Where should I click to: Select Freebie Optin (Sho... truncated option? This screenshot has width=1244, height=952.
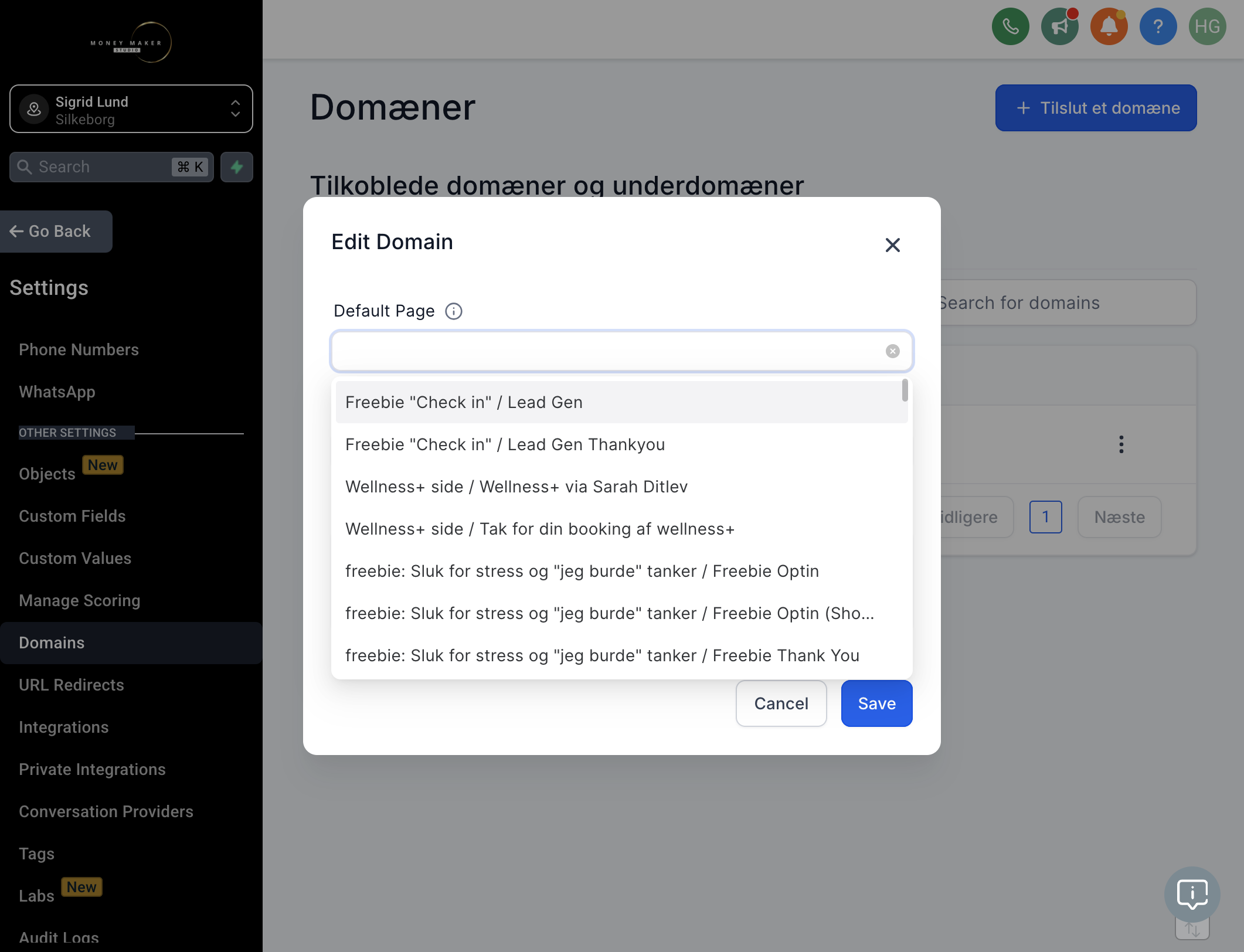[621, 613]
